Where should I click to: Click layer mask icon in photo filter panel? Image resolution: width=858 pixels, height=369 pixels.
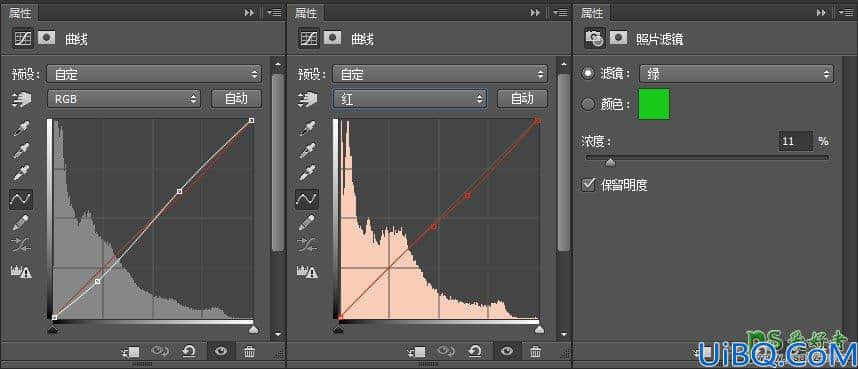pos(618,38)
